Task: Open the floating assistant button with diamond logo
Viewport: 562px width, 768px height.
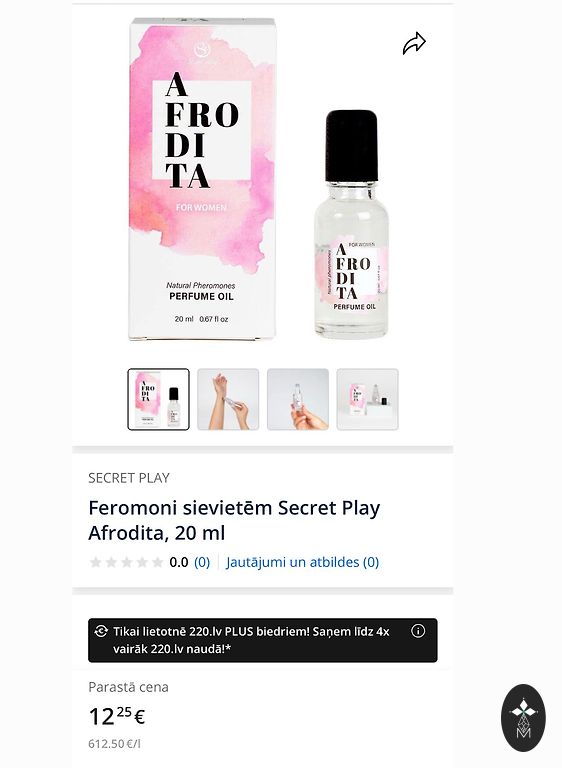Action: pos(523,718)
